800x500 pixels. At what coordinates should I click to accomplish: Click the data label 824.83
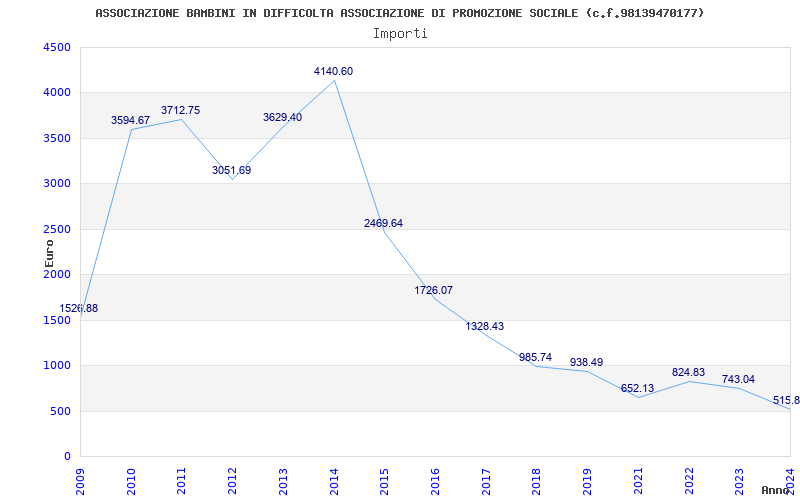click(688, 372)
